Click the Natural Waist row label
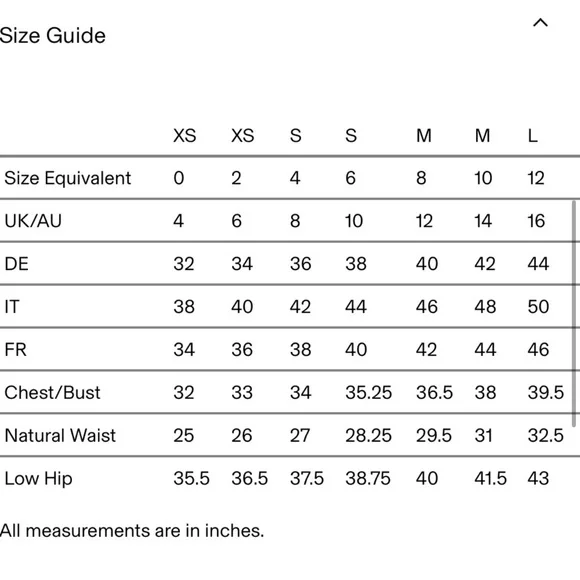580x580 pixels. 60,435
